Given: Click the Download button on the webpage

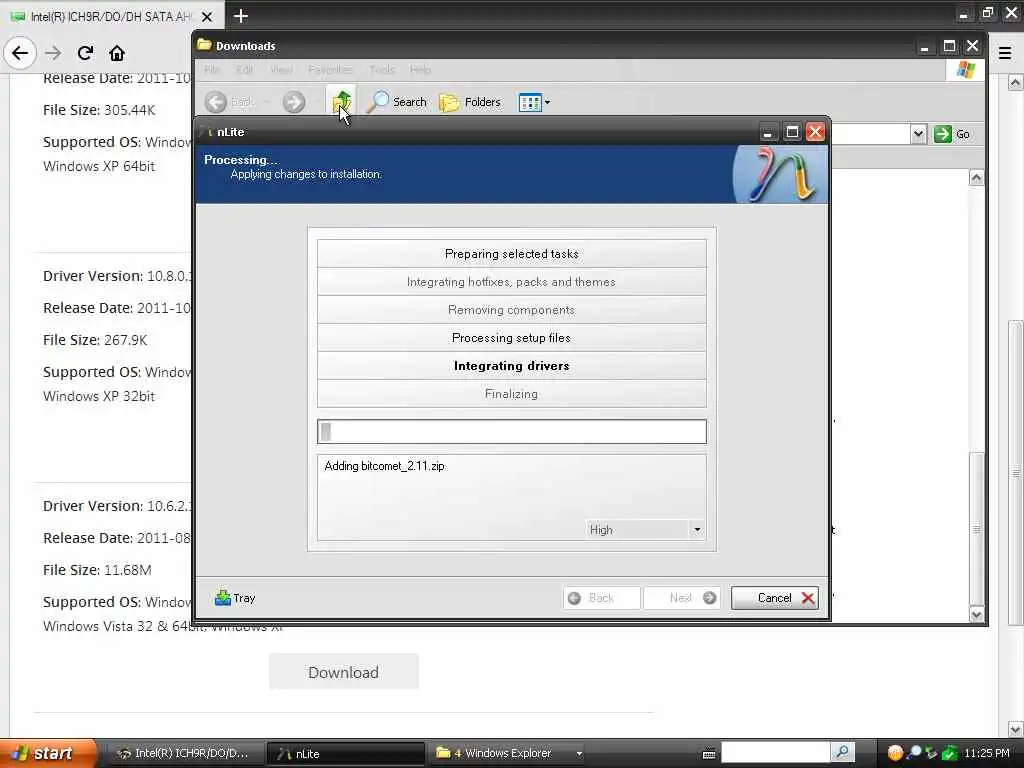Looking at the screenshot, I should point(344,671).
